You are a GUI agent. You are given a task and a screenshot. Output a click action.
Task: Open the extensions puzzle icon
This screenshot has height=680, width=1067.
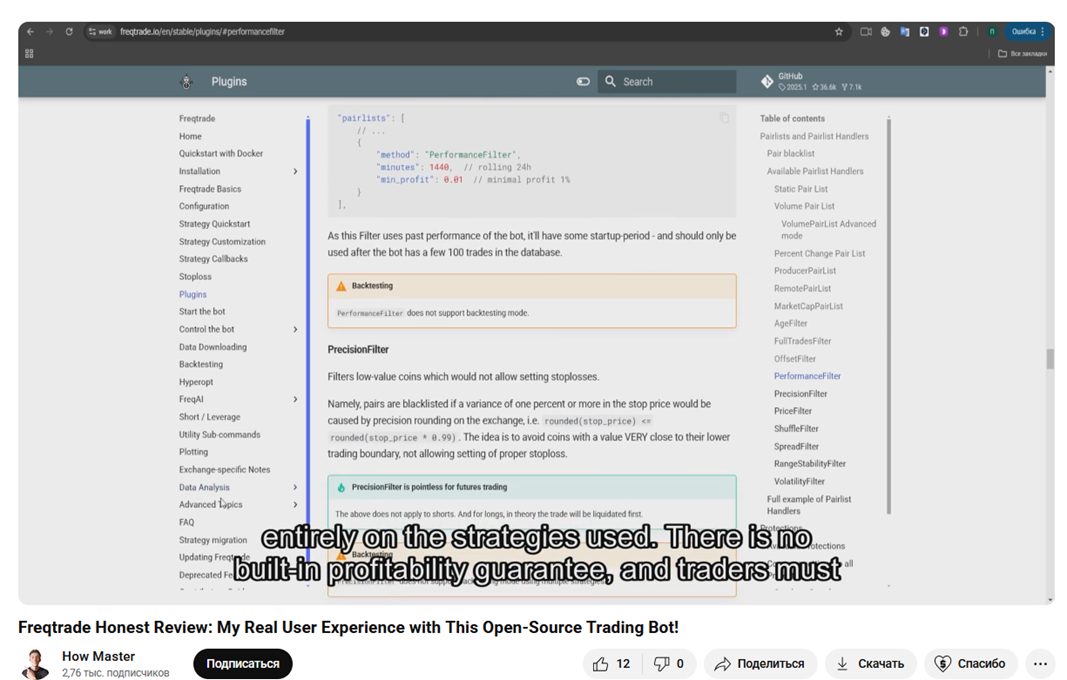click(x=963, y=31)
